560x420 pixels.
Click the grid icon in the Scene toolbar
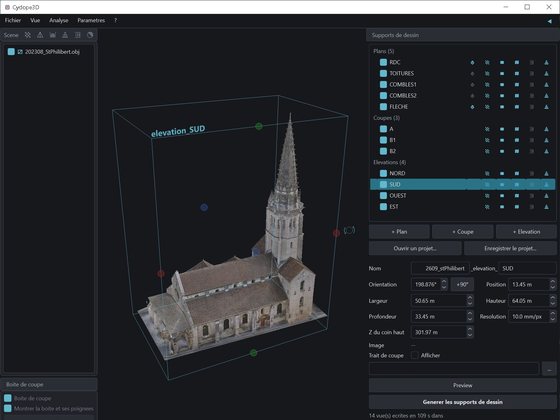pos(78,35)
